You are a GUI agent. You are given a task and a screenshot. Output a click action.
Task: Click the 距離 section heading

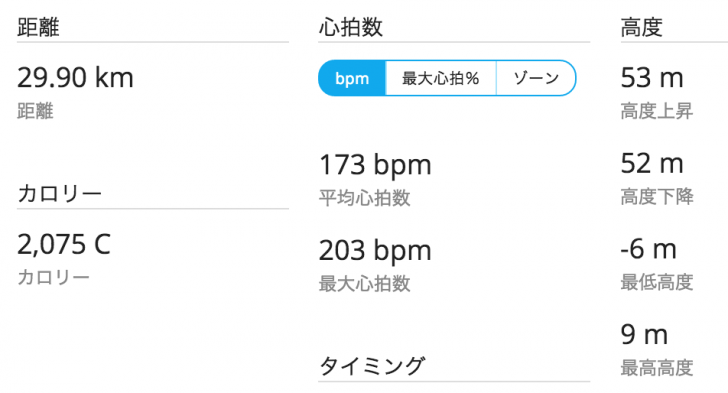point(38,27)
